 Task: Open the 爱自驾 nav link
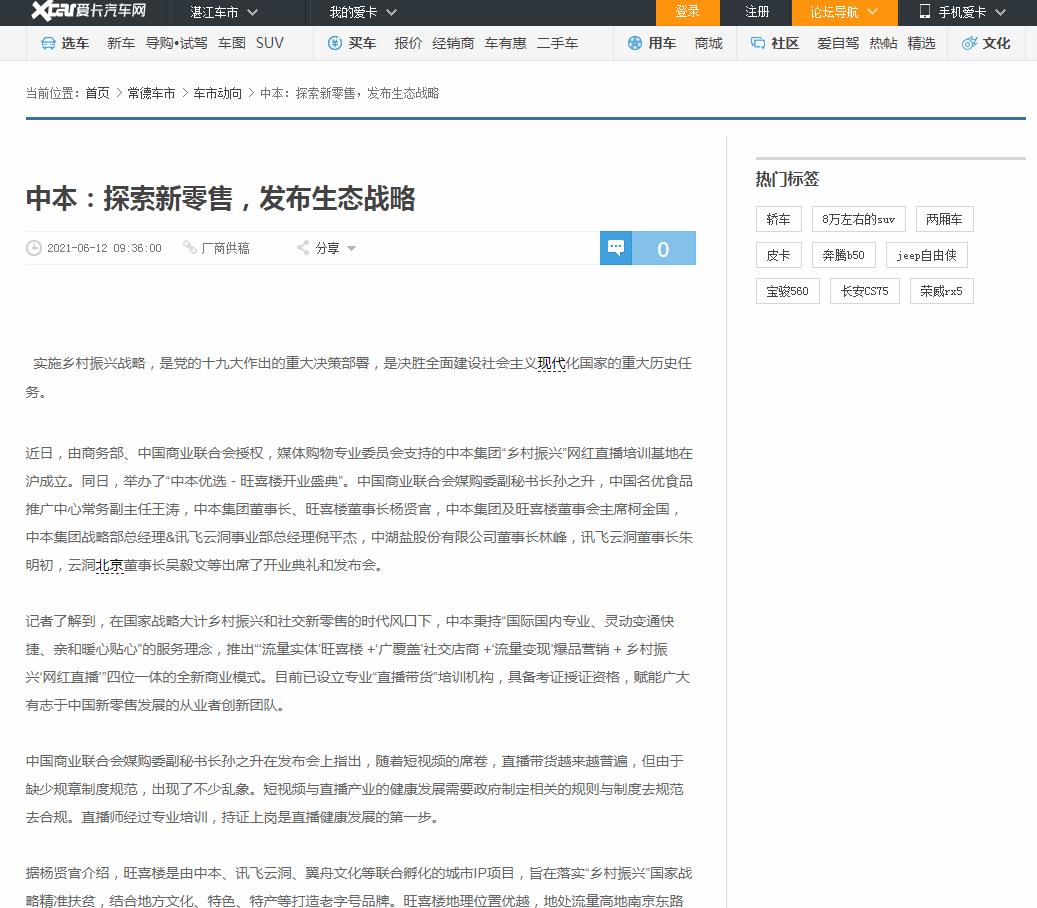tap(838, 44)
